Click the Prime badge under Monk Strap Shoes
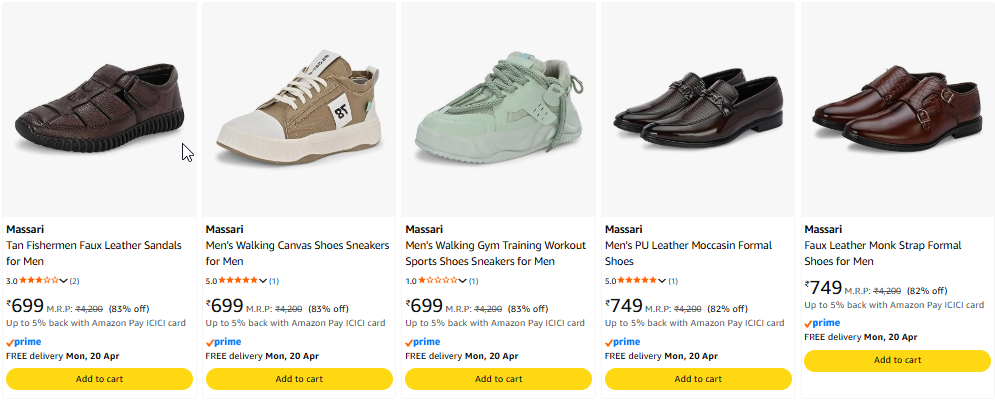 click(822, 323)
